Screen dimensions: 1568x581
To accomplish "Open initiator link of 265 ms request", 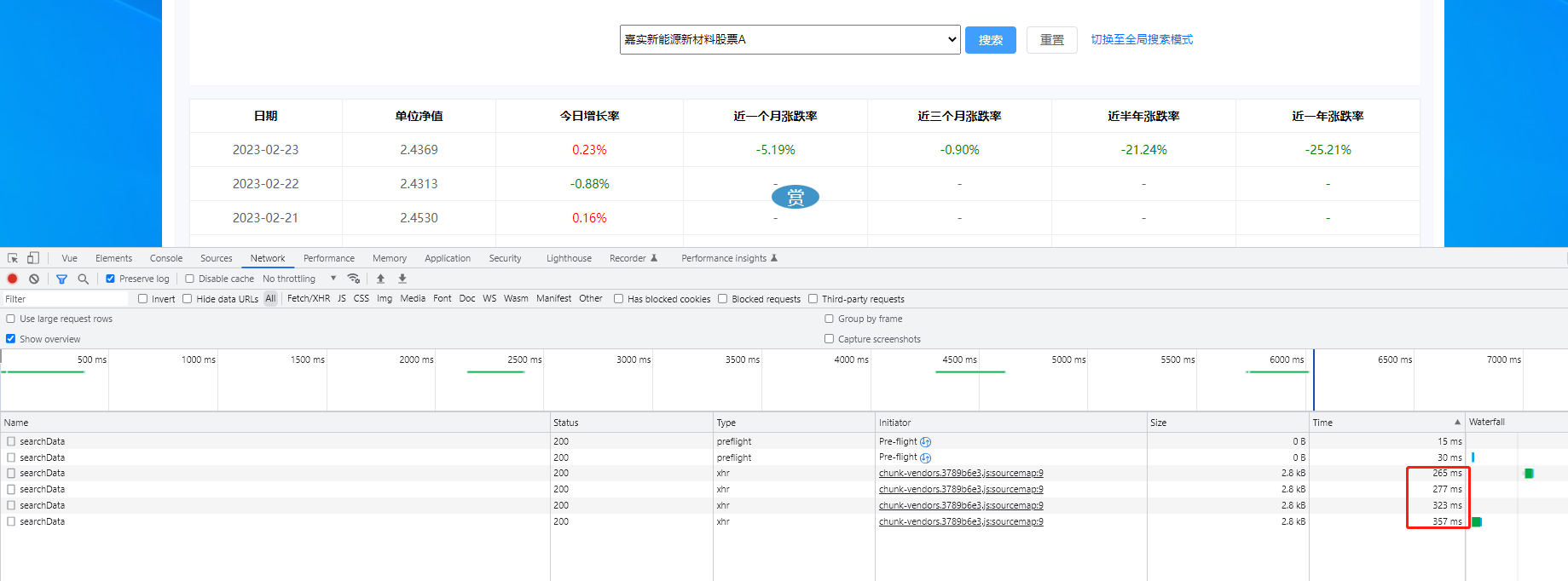I will [961, 474].
